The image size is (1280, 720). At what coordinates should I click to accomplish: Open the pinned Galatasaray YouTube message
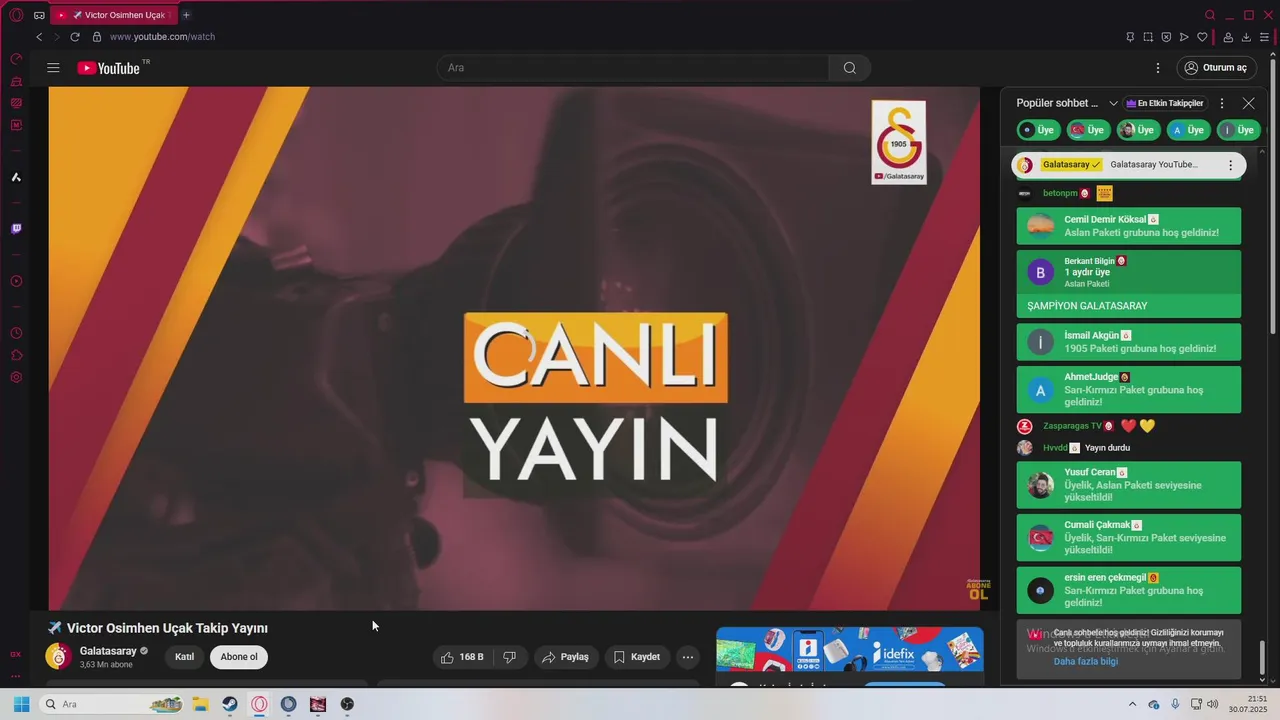point(1130,165)
